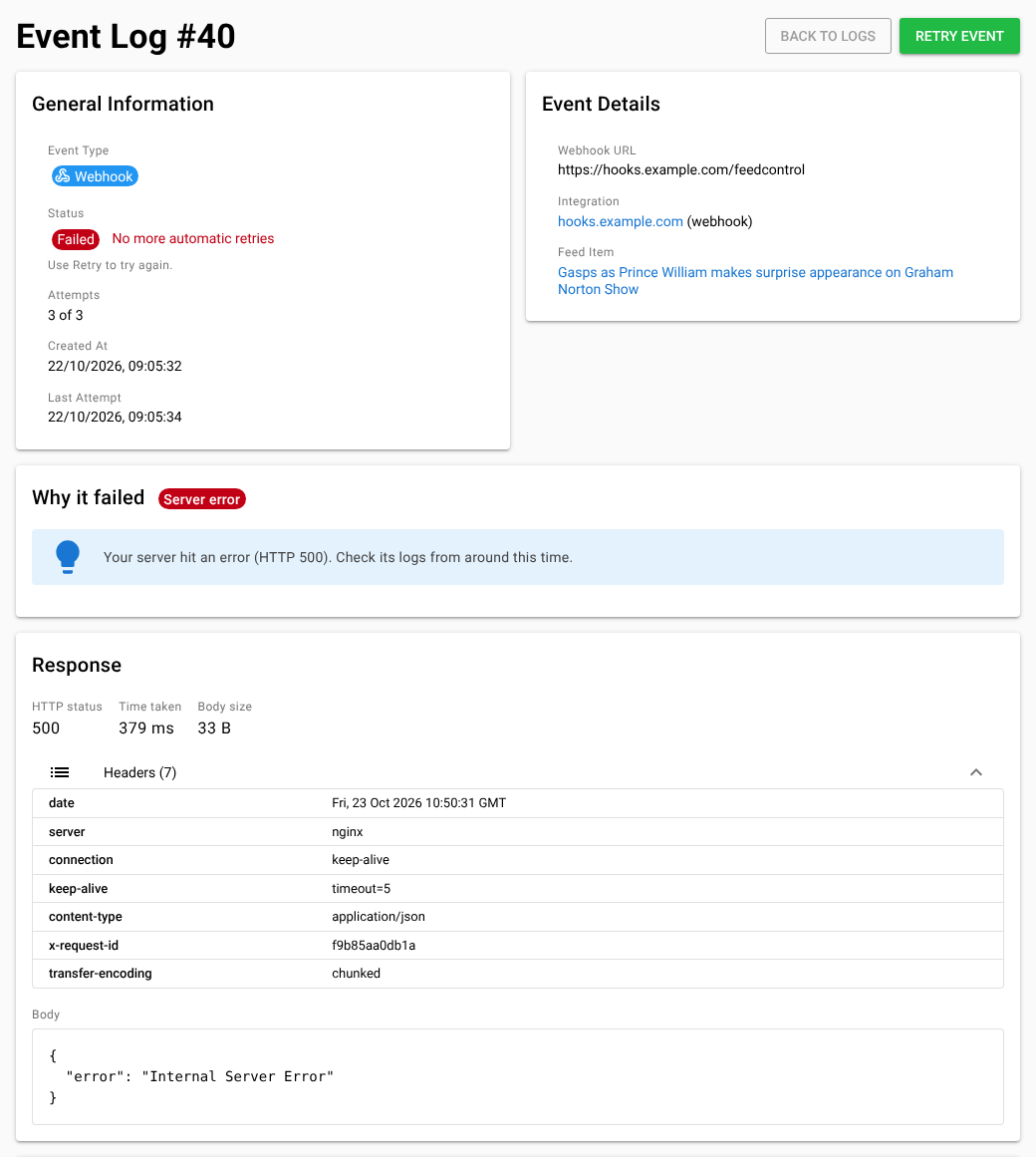Click the chunked transfer-encoding value
Image resolution: width=1036 pixels, height=1157 pixels.
[x=357, y=974]
